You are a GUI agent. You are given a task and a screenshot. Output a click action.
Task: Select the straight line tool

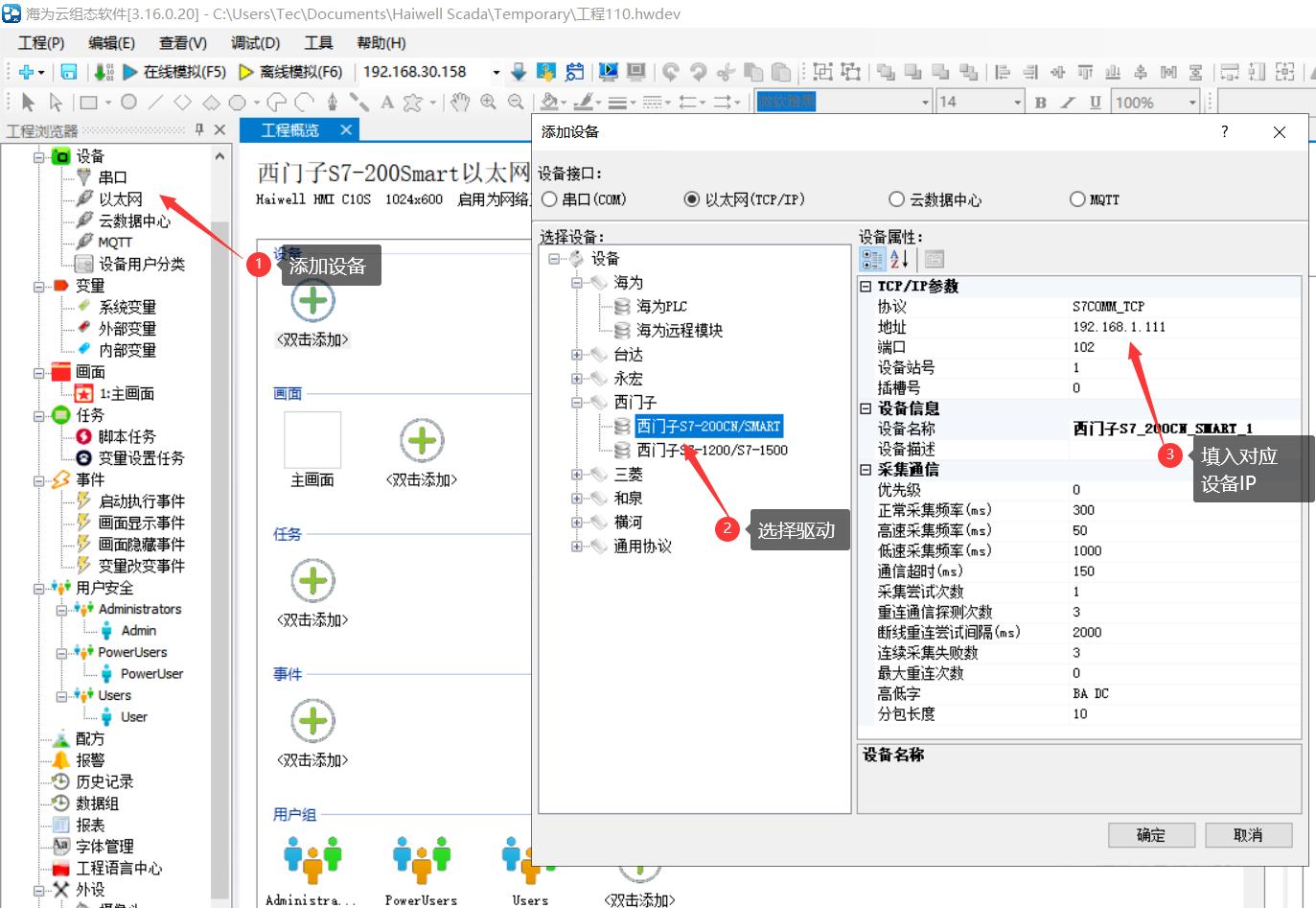click(155, 102)
